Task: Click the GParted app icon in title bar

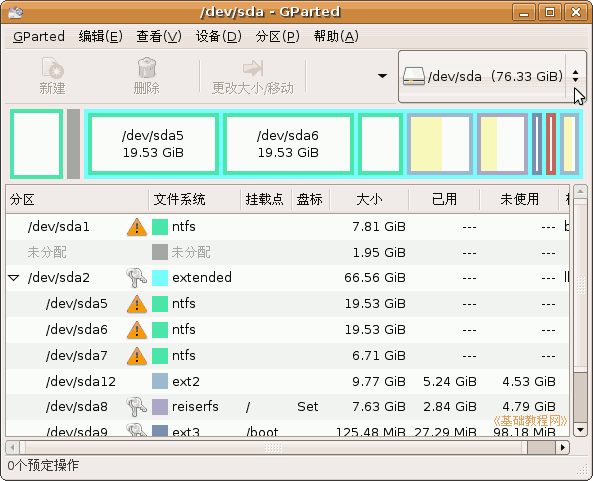Action: pyautogui.click(x=15, y=12)
